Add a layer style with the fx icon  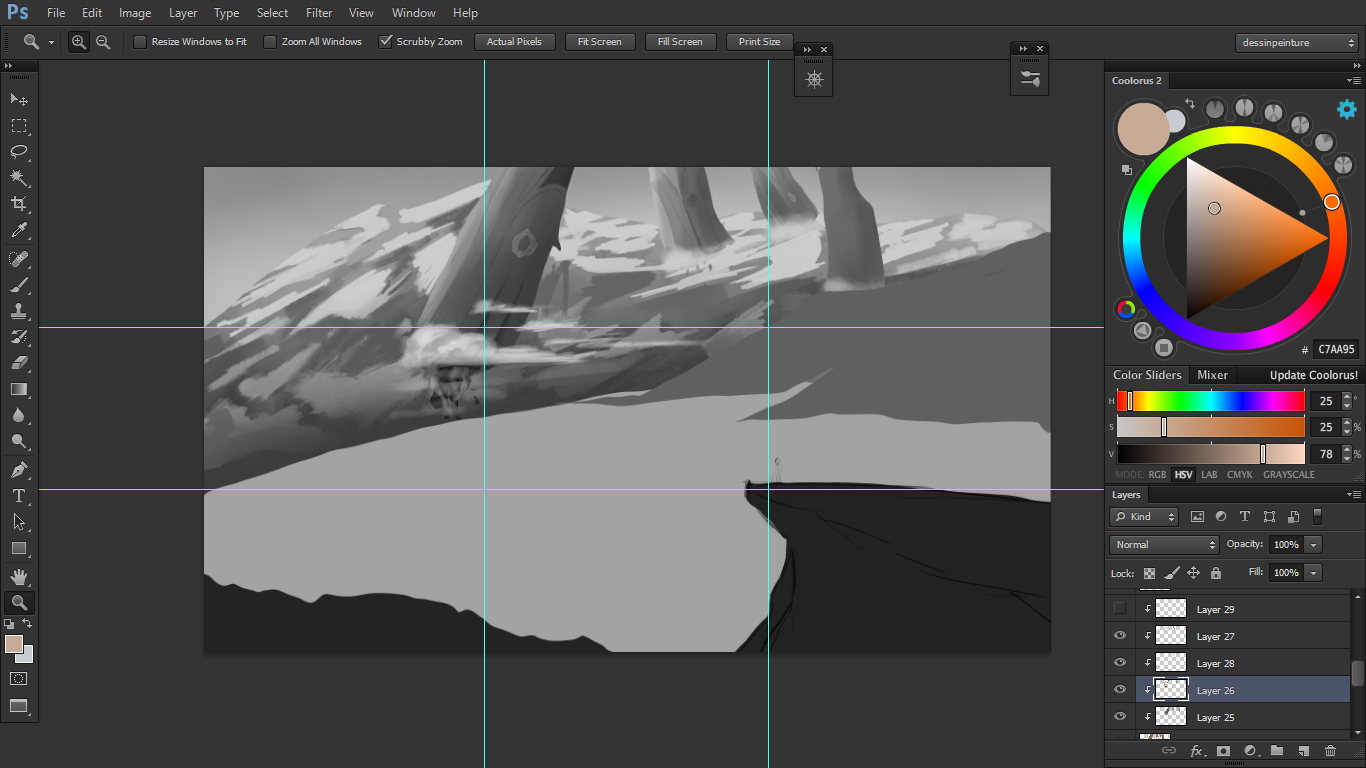(1198, 750)
